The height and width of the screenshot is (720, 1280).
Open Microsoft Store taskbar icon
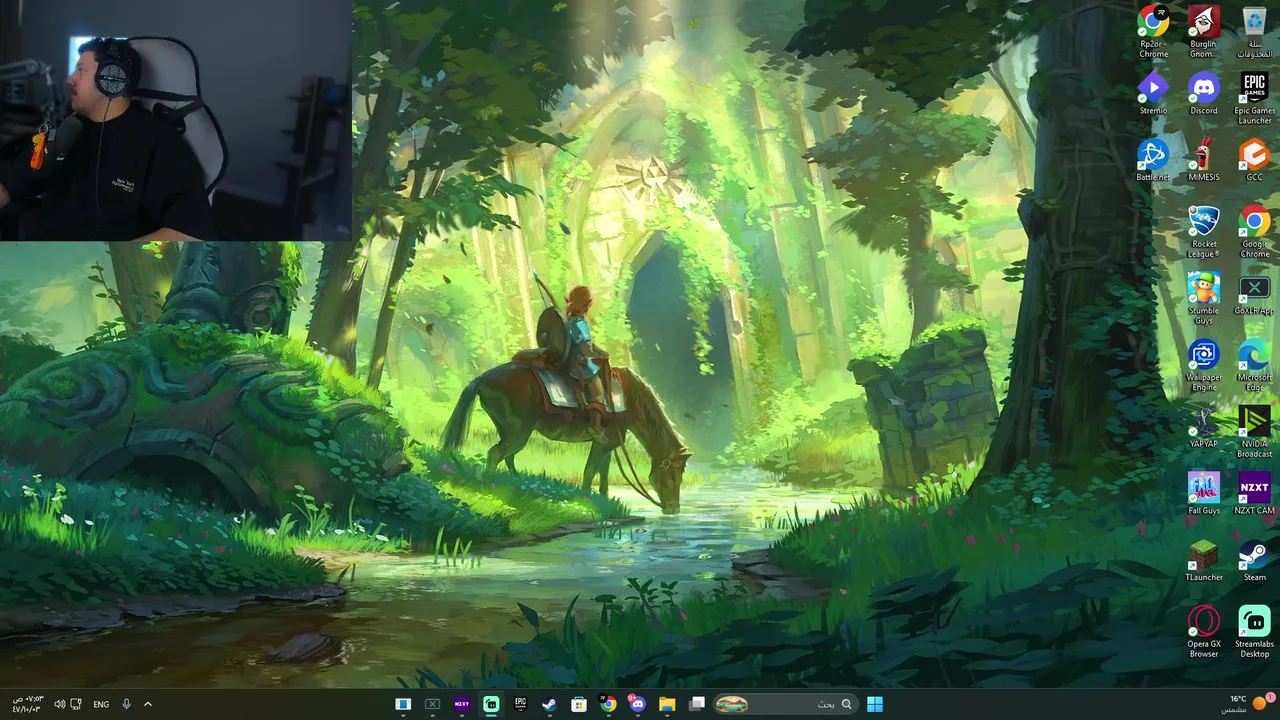click(x=579, y=704)
